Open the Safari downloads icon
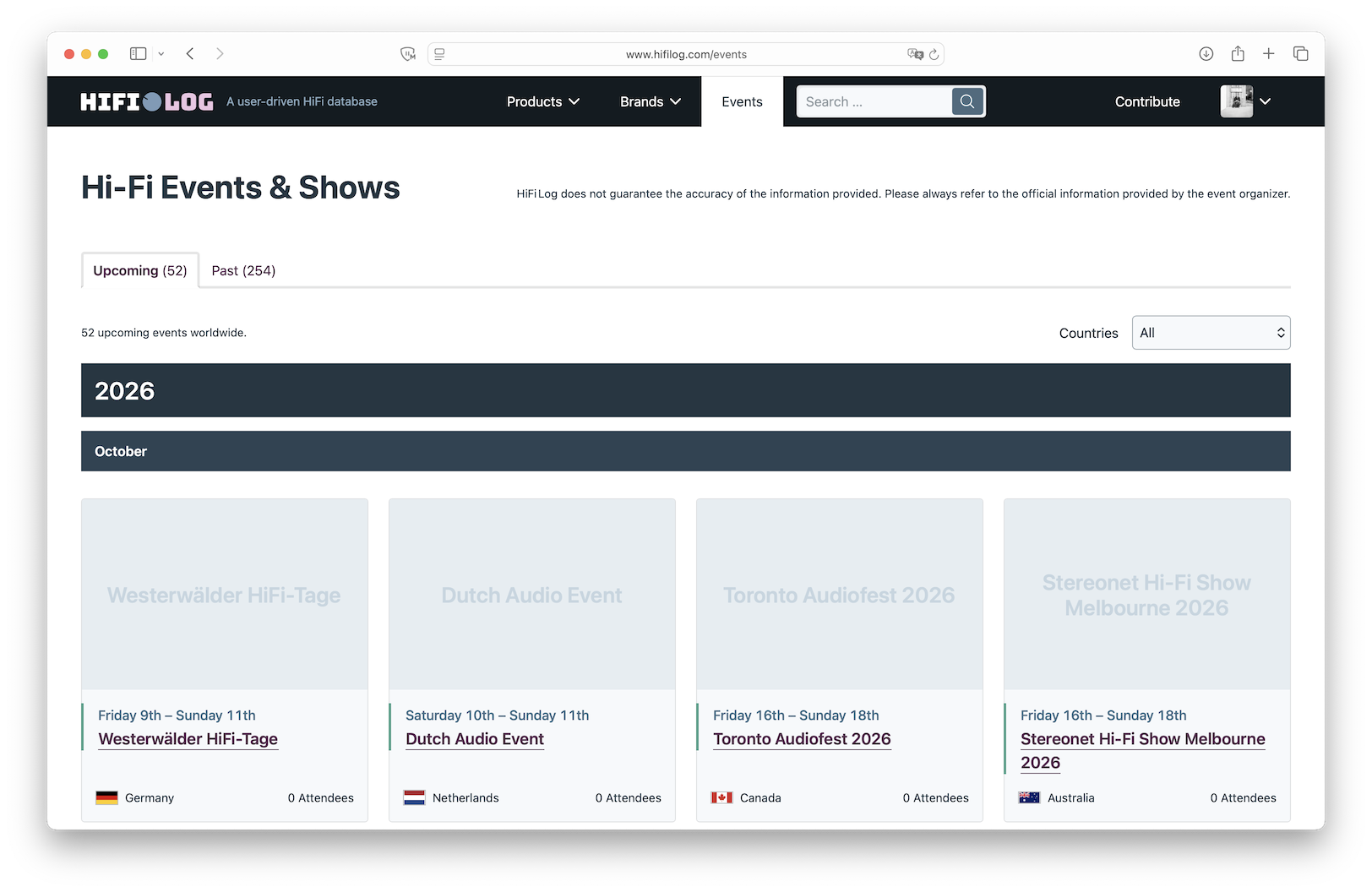 [1206, 54]
